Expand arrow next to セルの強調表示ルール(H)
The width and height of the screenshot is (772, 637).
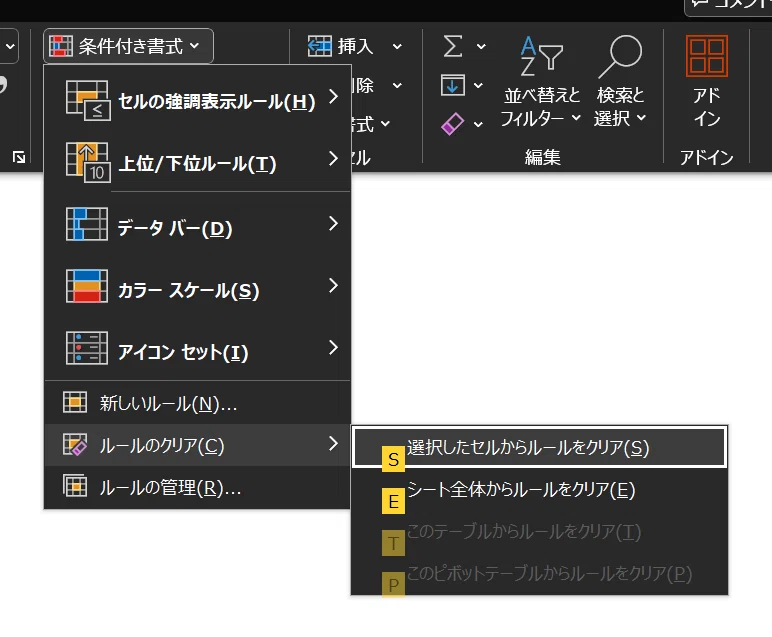[333, 96]
